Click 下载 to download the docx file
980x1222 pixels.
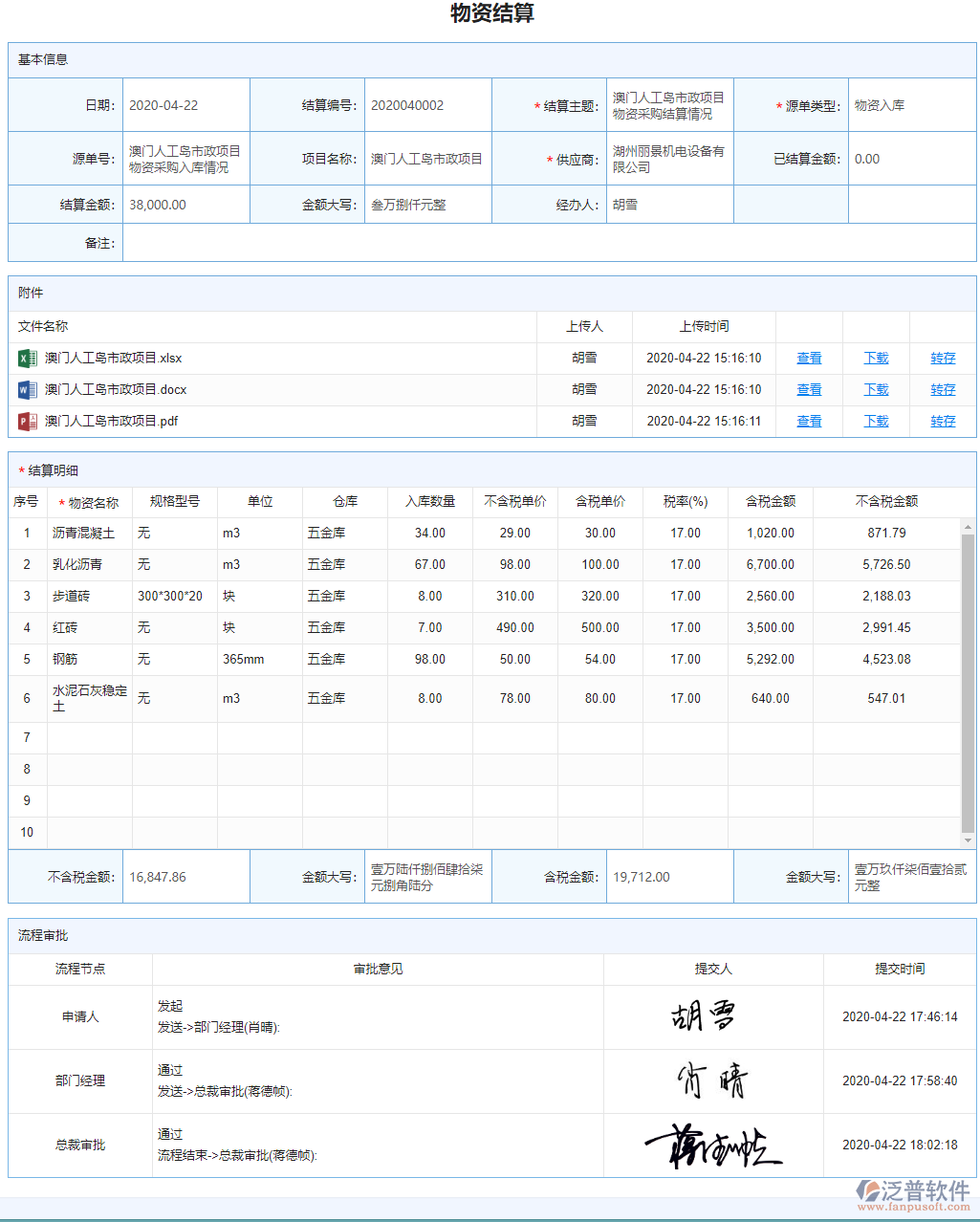875,389
